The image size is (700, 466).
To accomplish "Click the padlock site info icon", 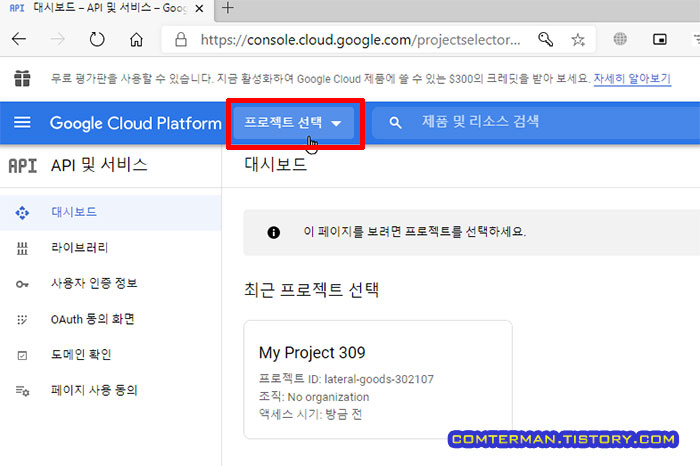I will click(x=181, y=40).
